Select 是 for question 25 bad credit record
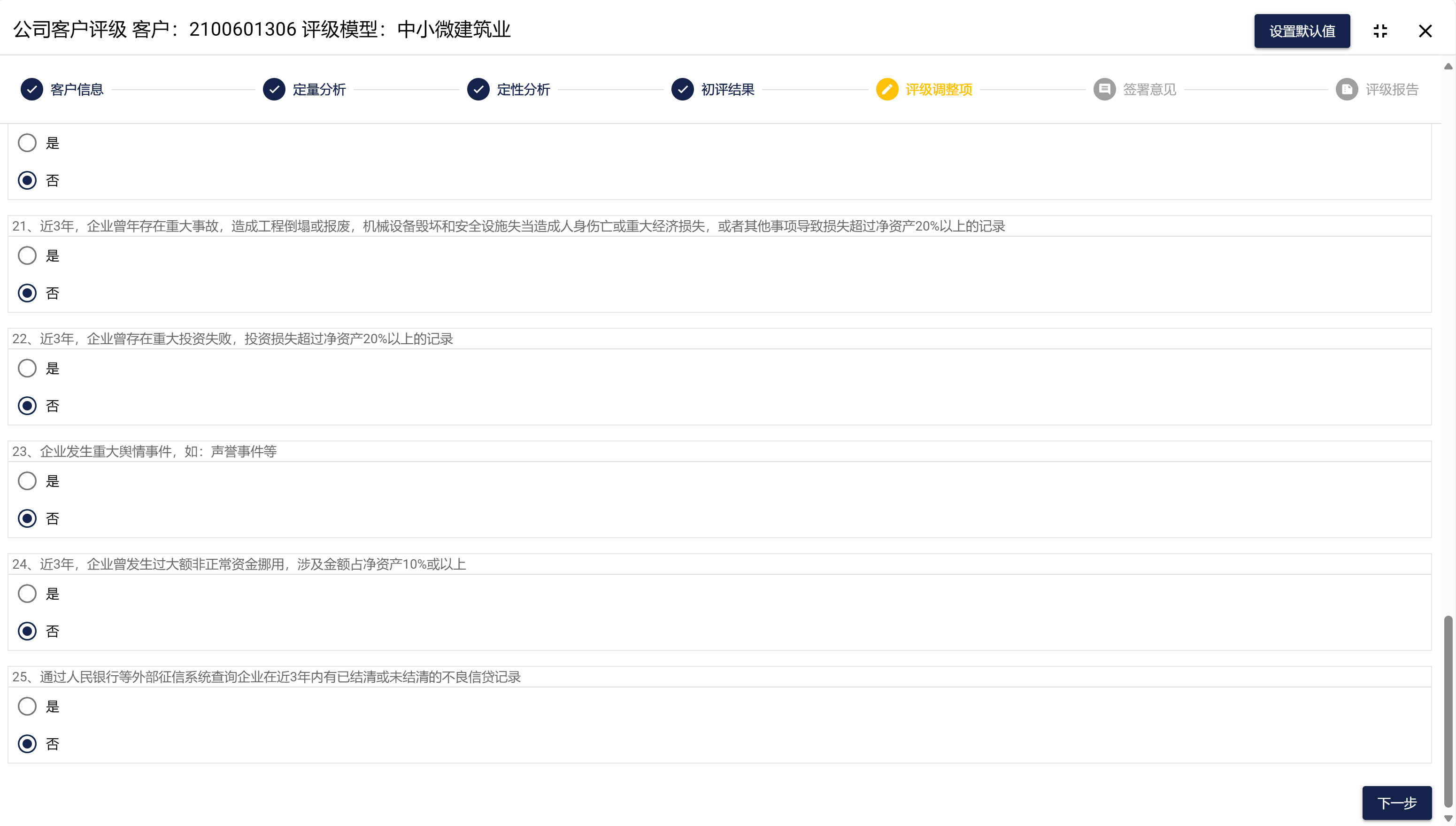Image resolution: width=1456 pixels, height=826 pixels. [x=27, y=707]
